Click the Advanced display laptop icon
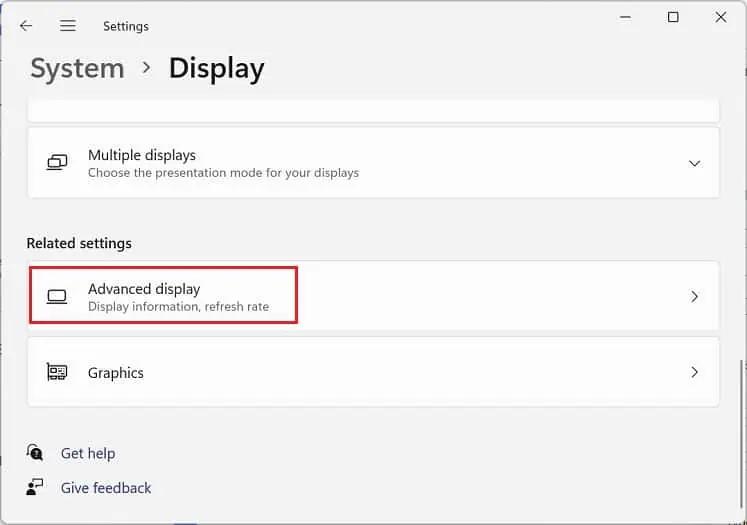This screenshot has height=525, width=747. point(57,297)
